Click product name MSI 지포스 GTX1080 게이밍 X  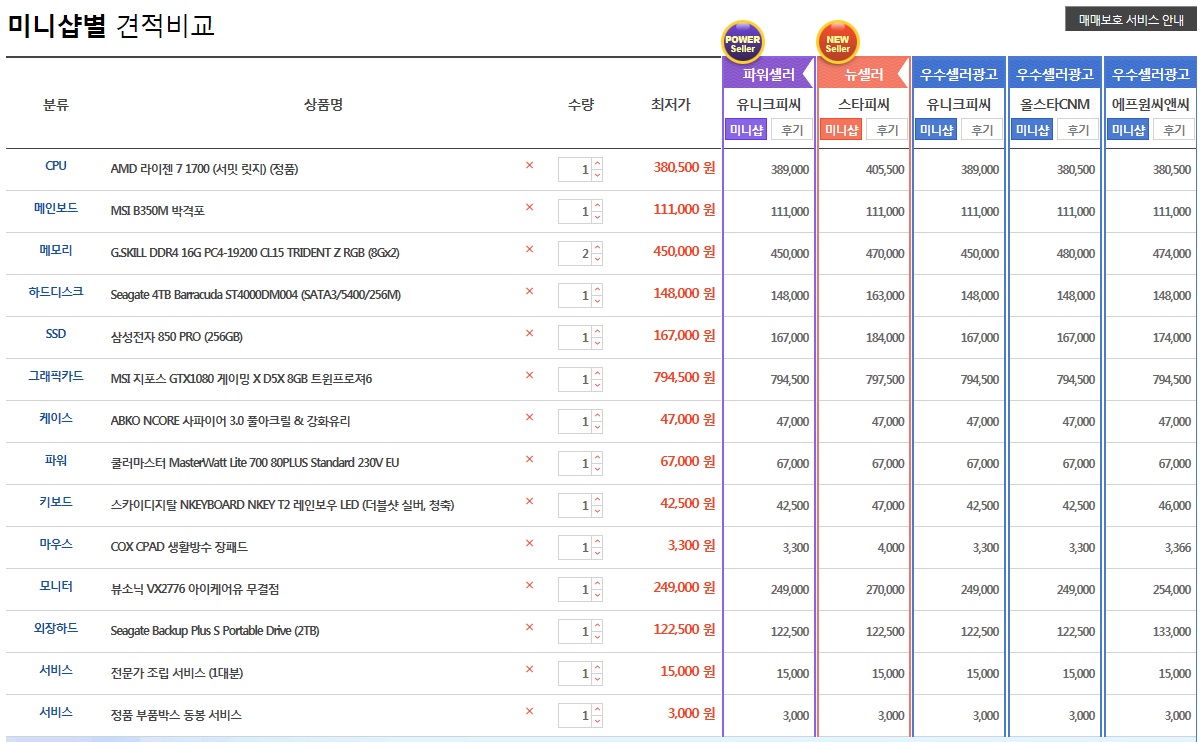click(241, 379)
